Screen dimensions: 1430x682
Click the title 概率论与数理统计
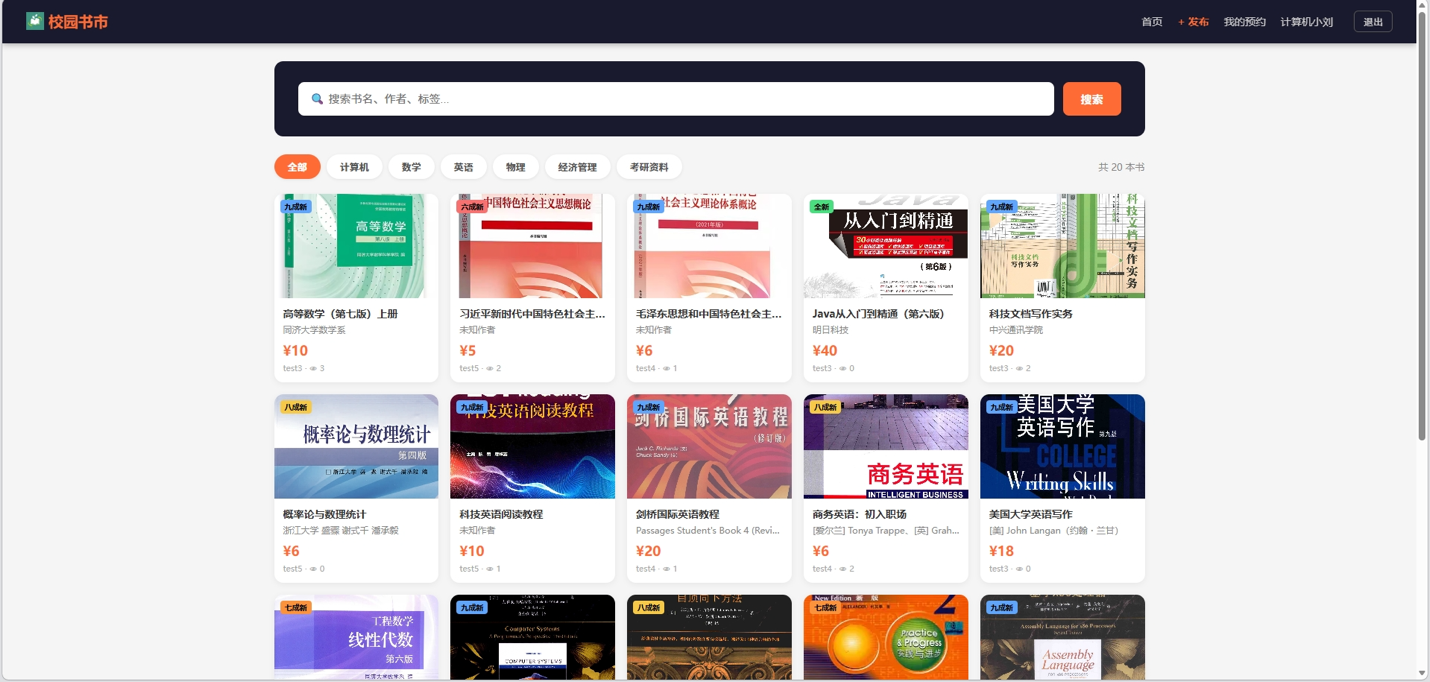pos(325,514)
